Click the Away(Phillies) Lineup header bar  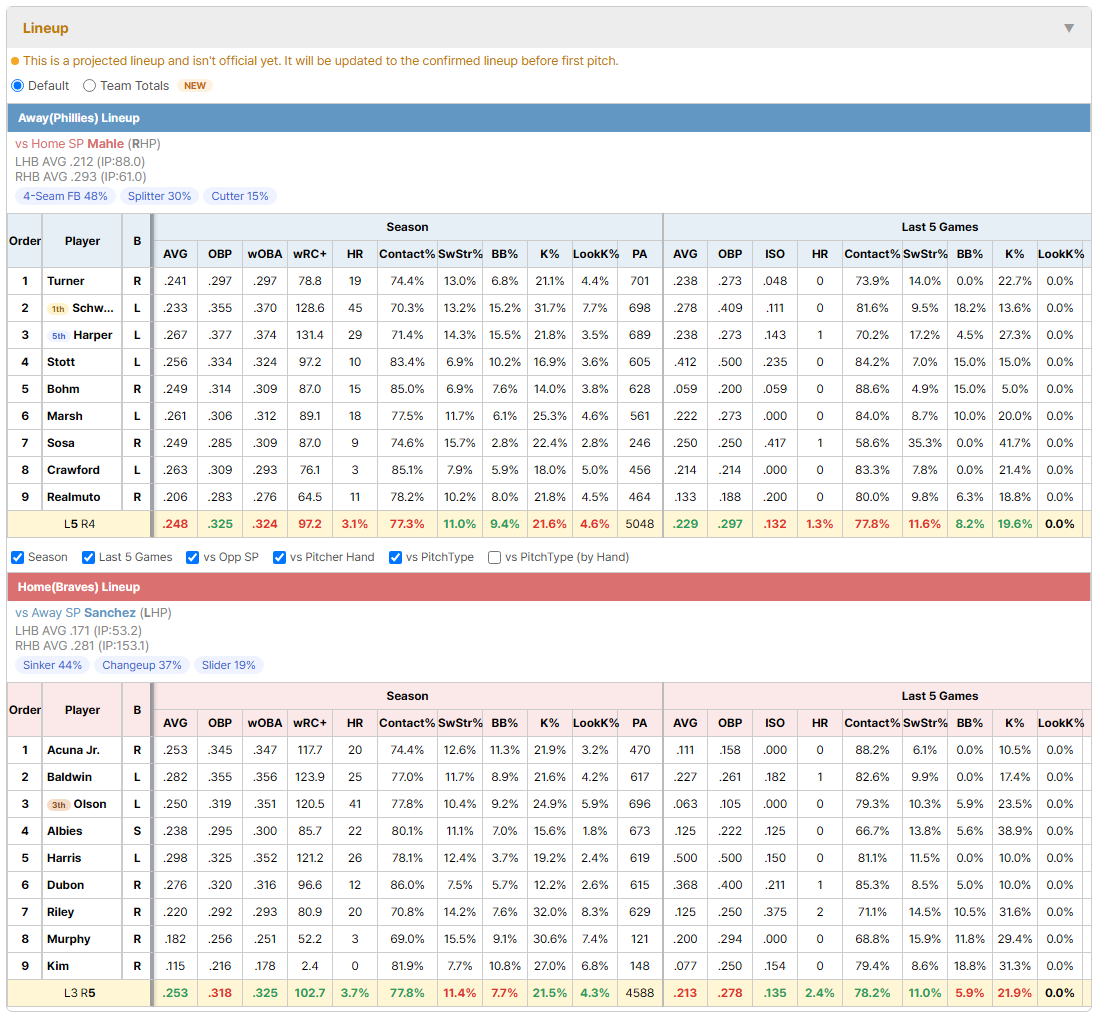pos(549,118)
